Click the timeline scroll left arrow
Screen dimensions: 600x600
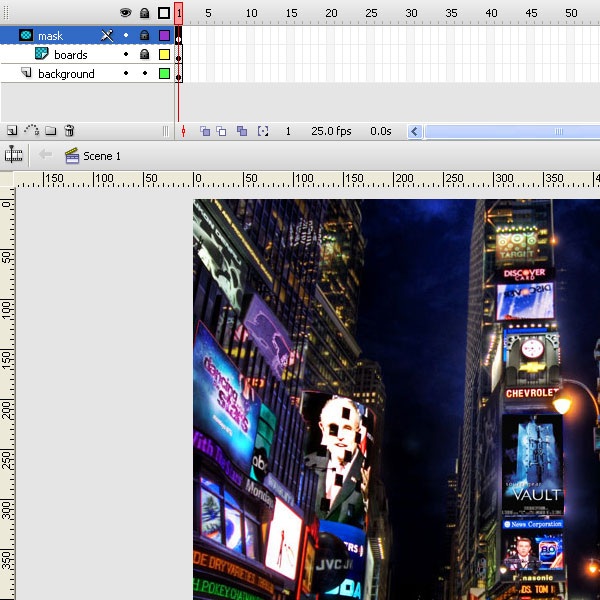[x=414, y=132]
